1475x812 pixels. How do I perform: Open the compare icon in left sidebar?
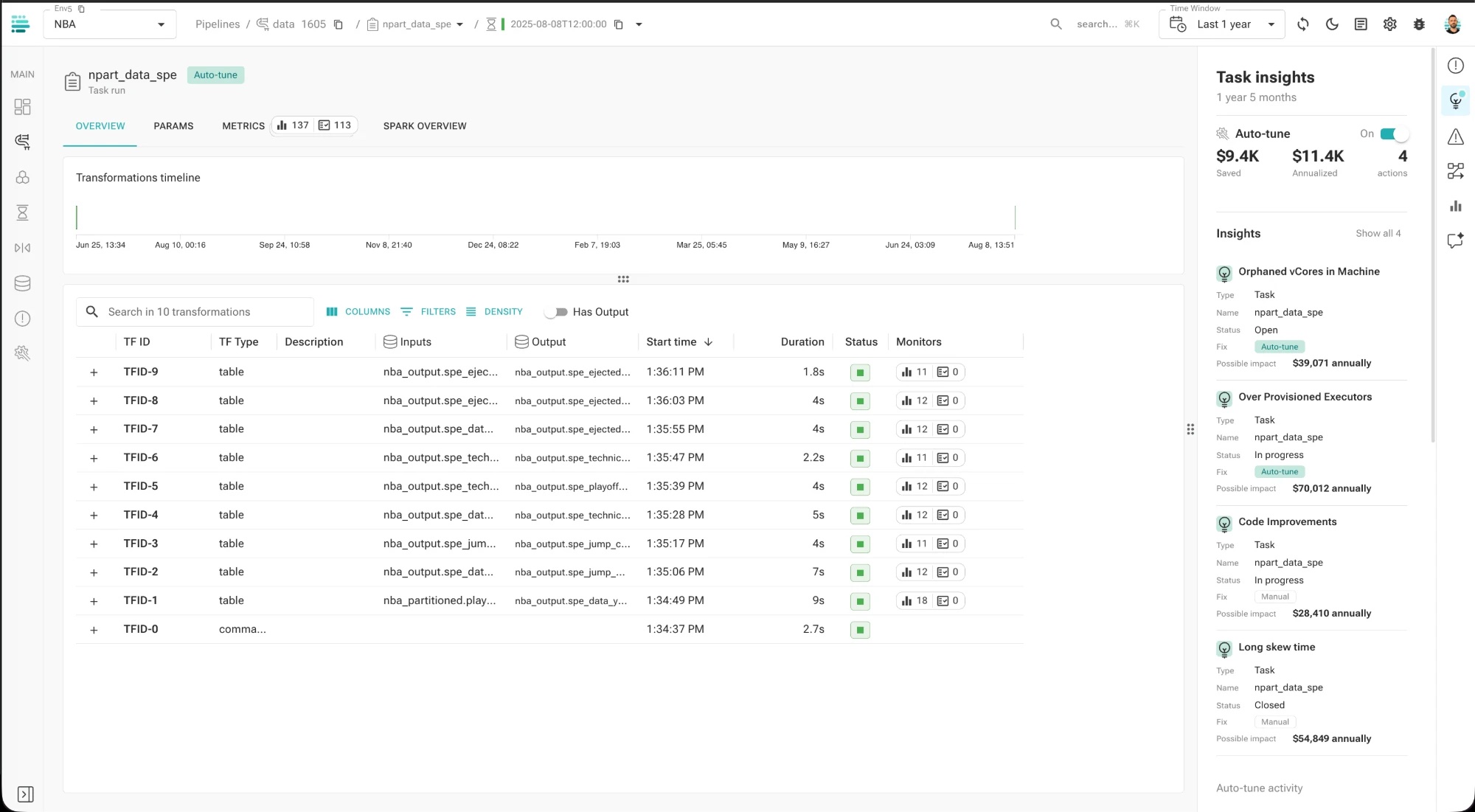coord(23,248)
